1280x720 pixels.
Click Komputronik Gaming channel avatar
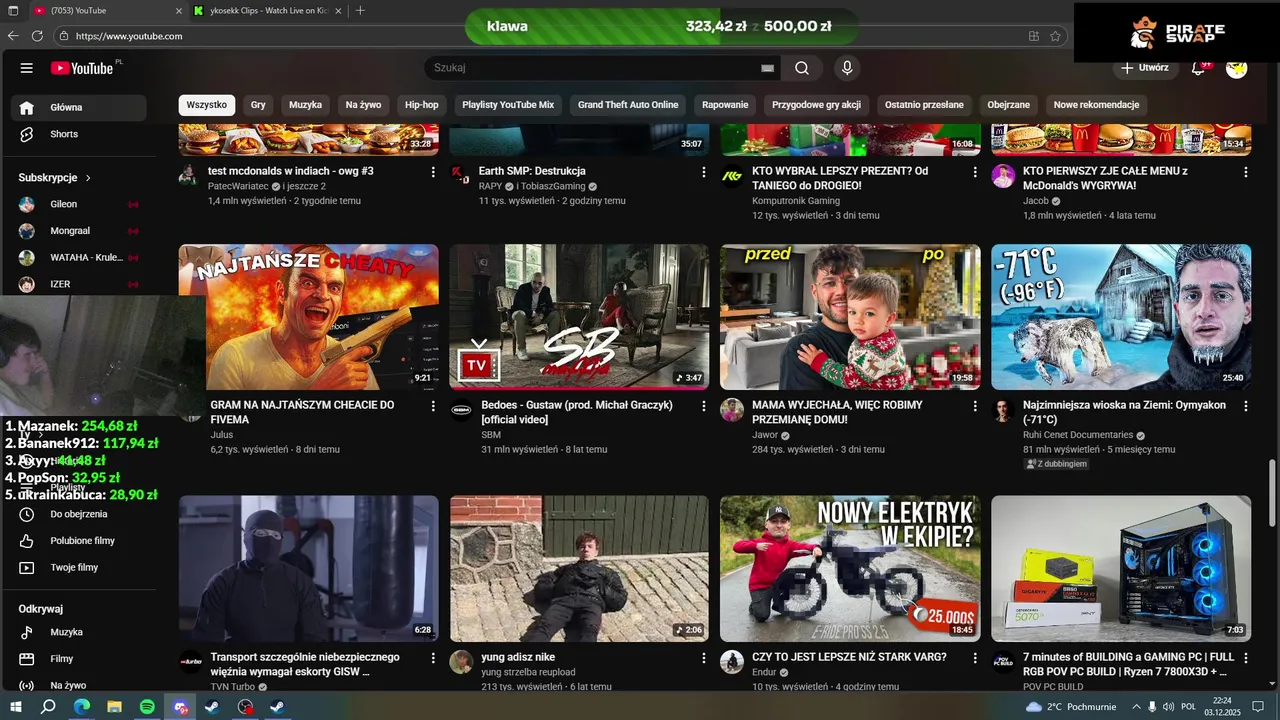732,176
